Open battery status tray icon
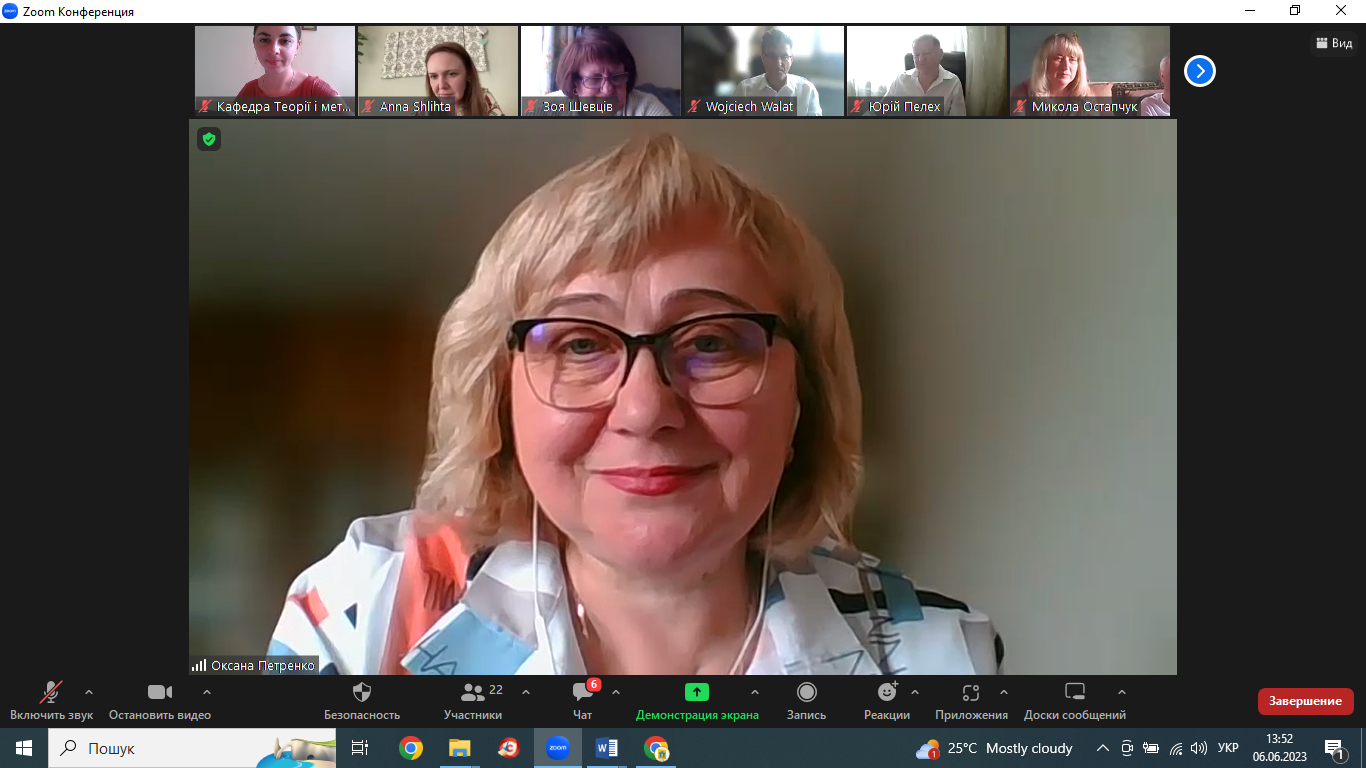This screenshot has height=768, width=1366. point(1151,748)
